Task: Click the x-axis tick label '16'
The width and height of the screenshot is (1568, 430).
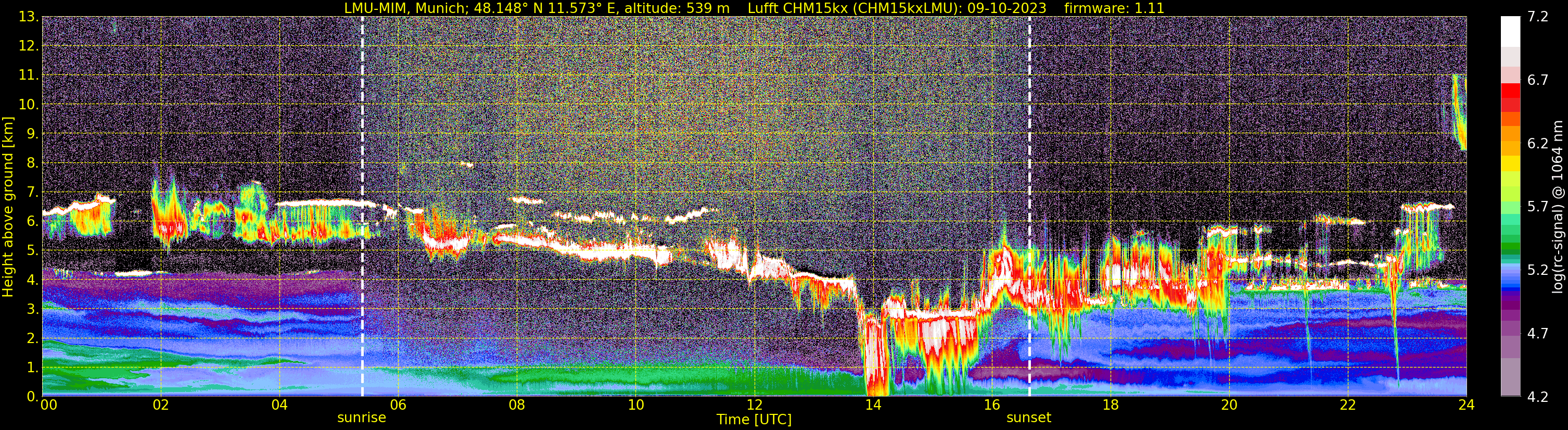Action: pyautogui.click(x=991, y=405)
